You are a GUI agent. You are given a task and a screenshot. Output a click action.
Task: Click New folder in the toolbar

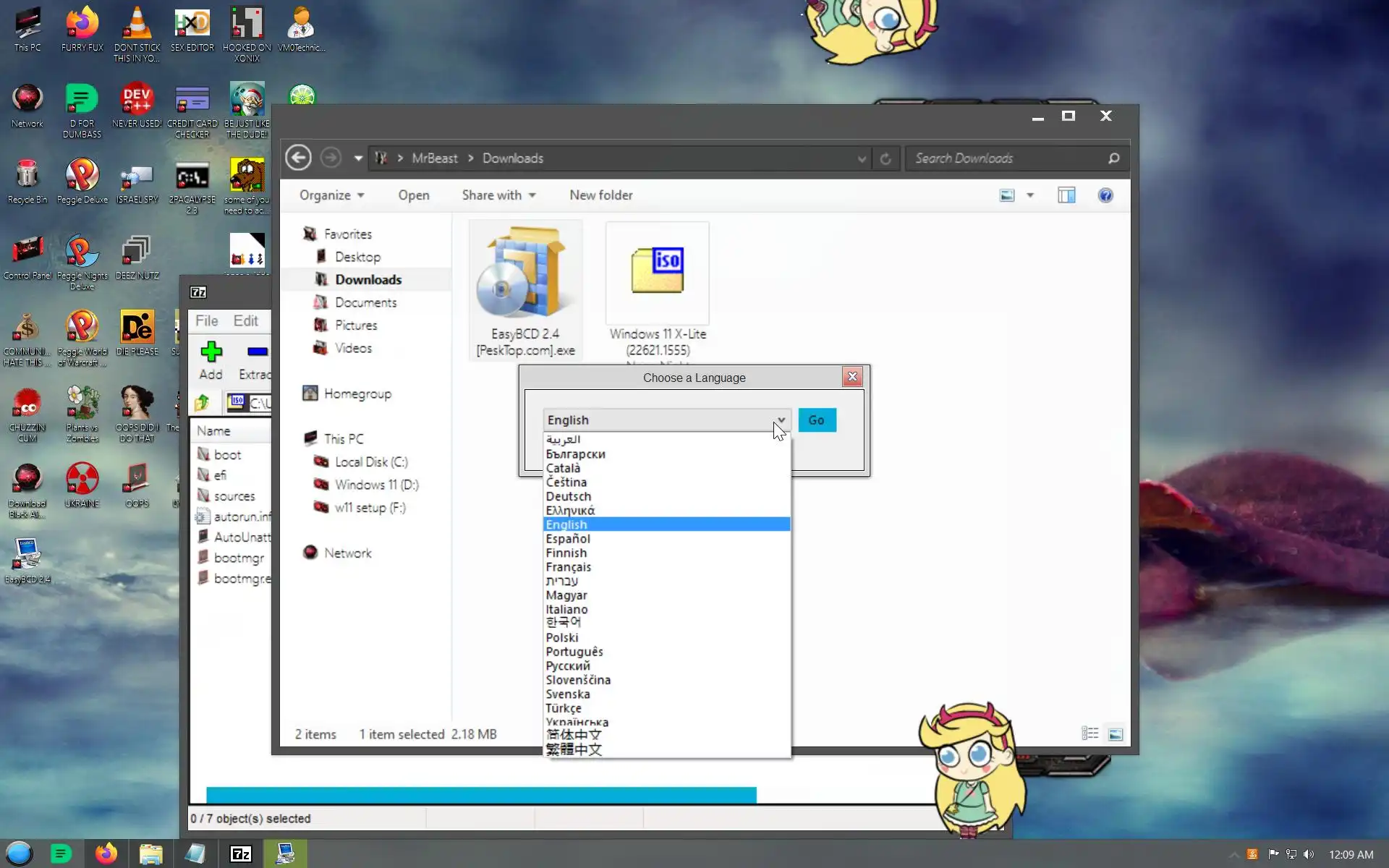point(600,195)
